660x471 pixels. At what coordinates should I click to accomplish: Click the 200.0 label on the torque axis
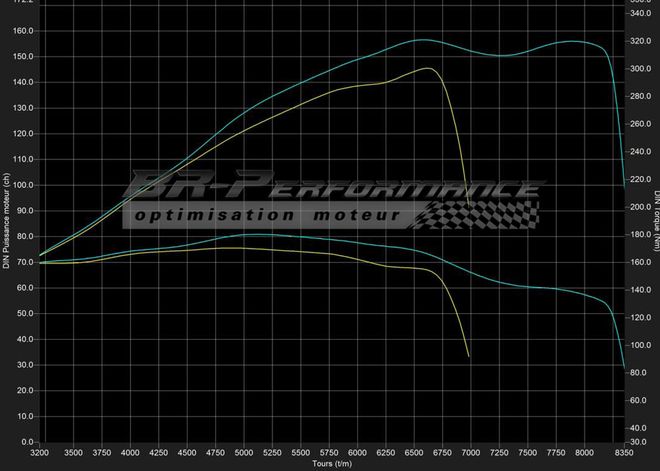pos(638,207)
